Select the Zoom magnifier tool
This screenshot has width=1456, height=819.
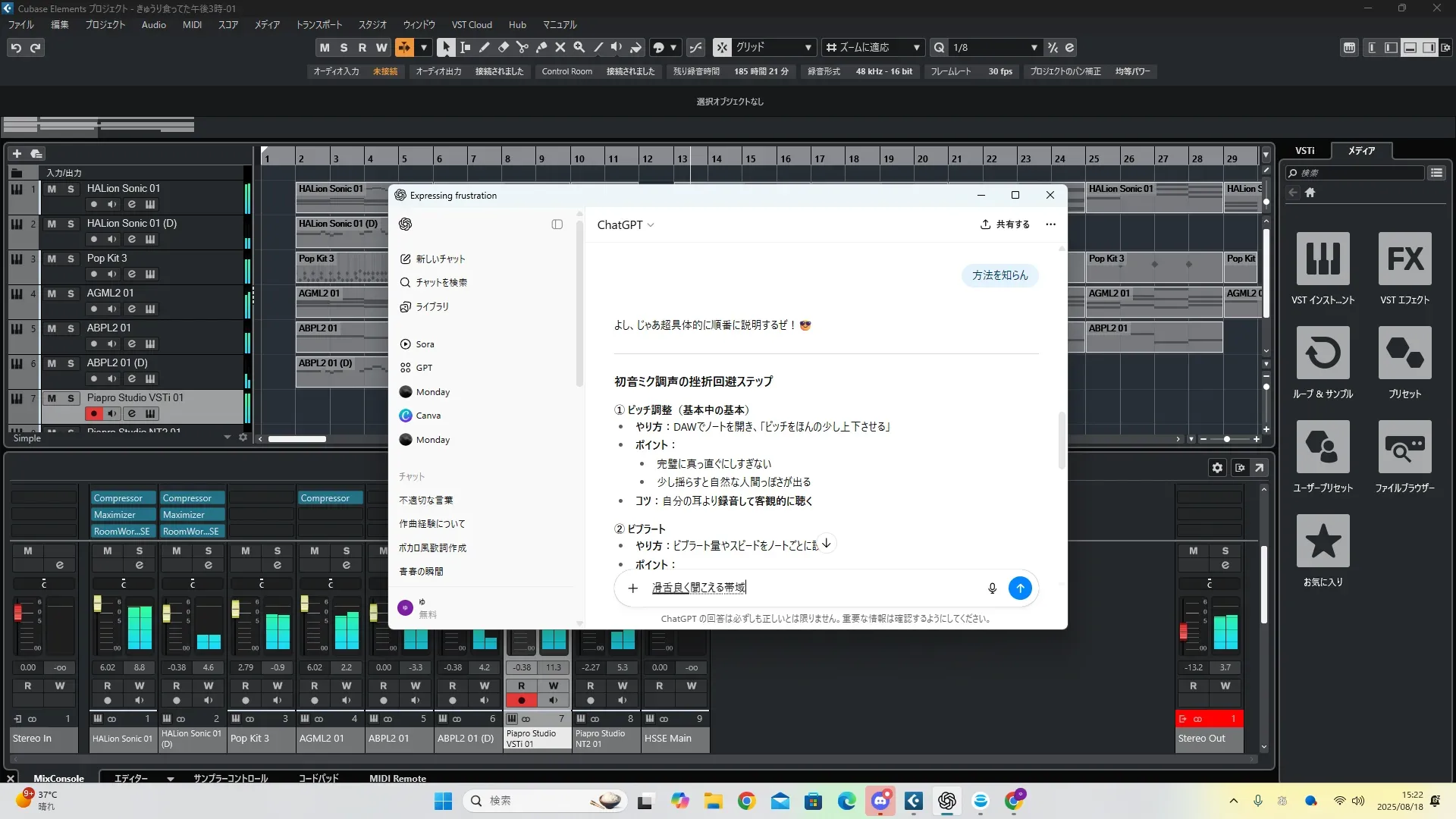(579, 47)
